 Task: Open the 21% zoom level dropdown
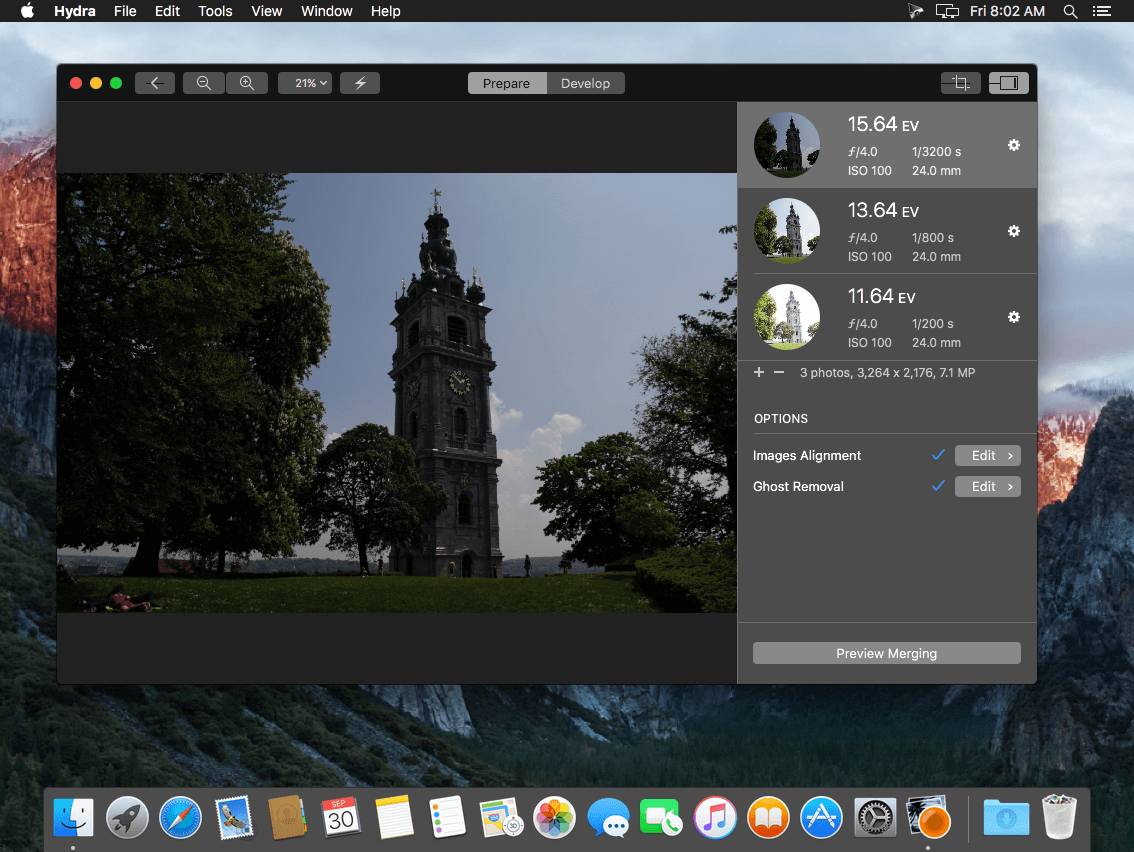[305, 83]
